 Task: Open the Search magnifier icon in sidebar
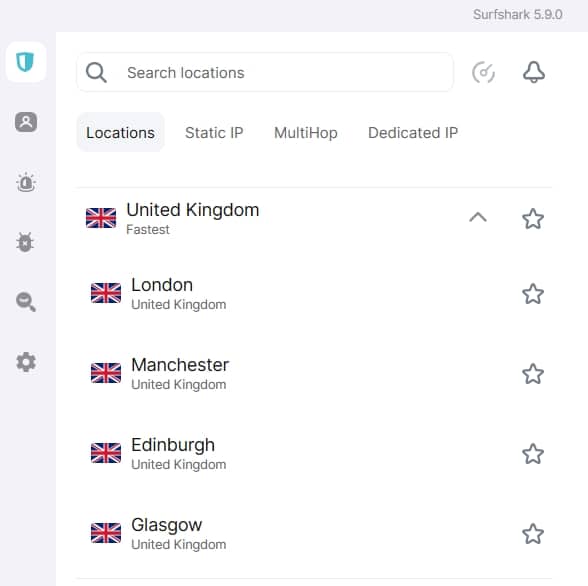(26, 302)
